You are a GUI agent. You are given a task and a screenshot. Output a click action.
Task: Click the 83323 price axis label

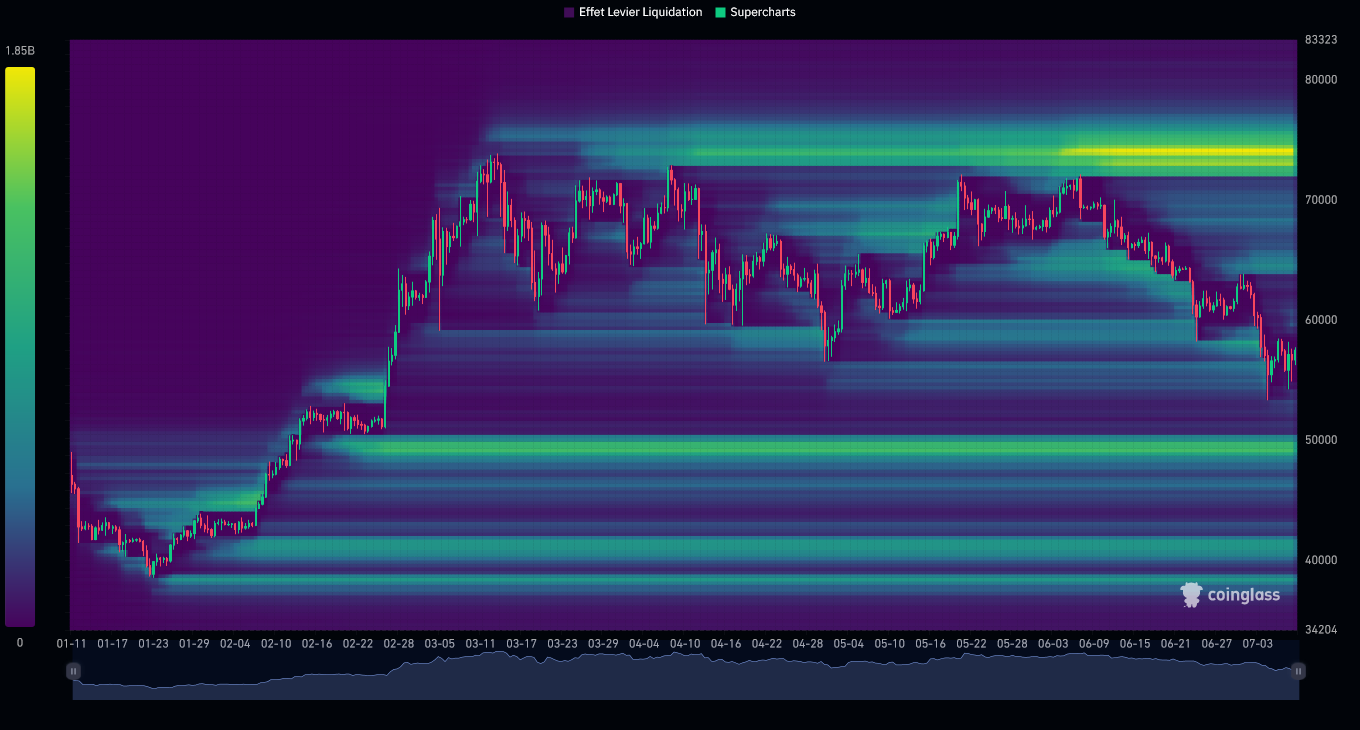[1321, 40]
